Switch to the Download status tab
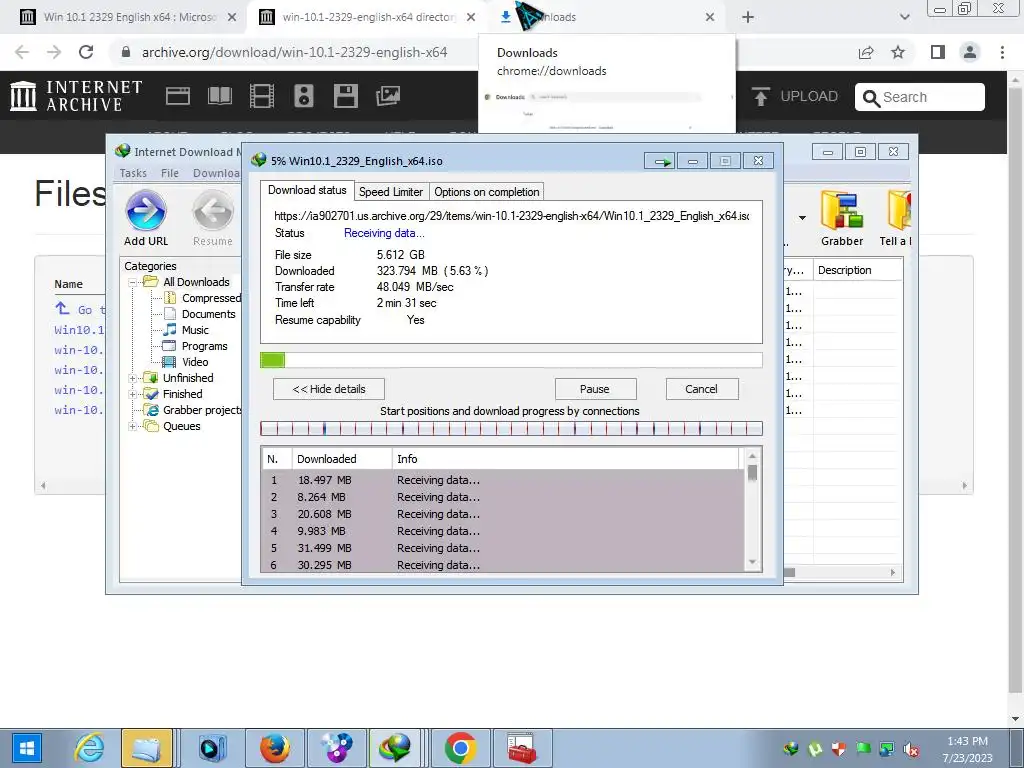1024x768 pixels. coord(307,190)
